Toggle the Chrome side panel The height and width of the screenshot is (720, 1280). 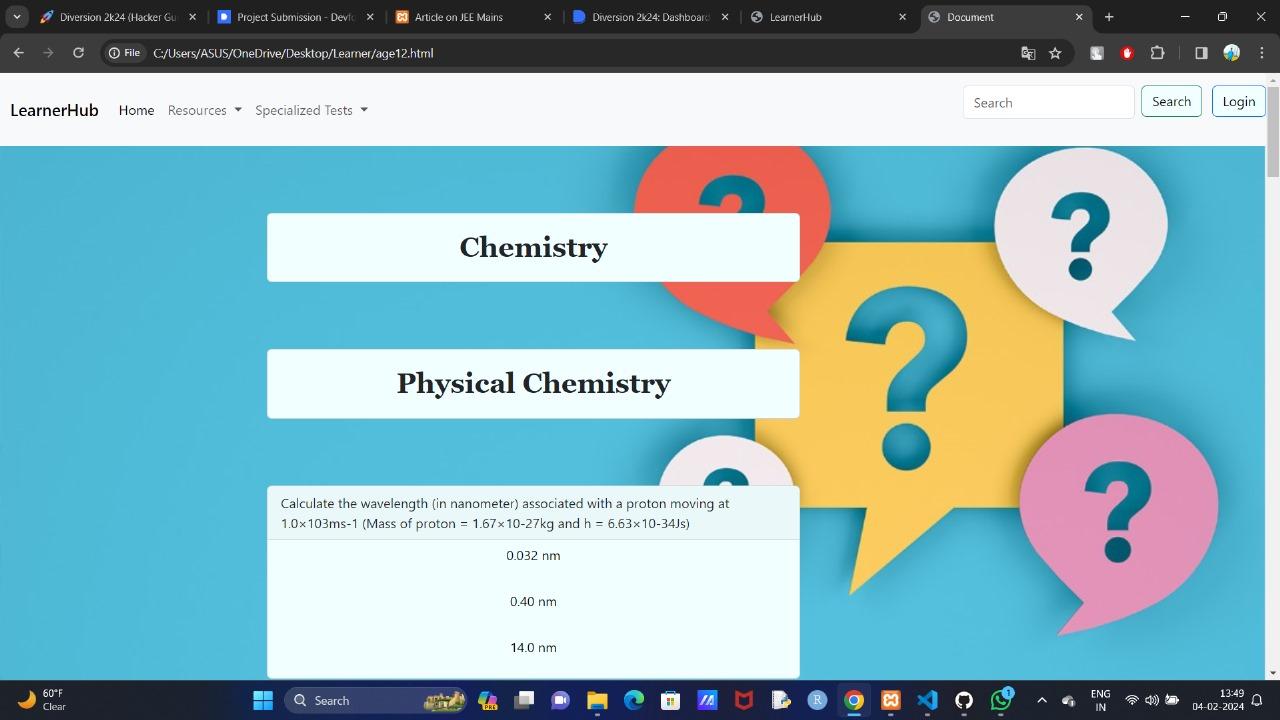[x=1201, y=53]
